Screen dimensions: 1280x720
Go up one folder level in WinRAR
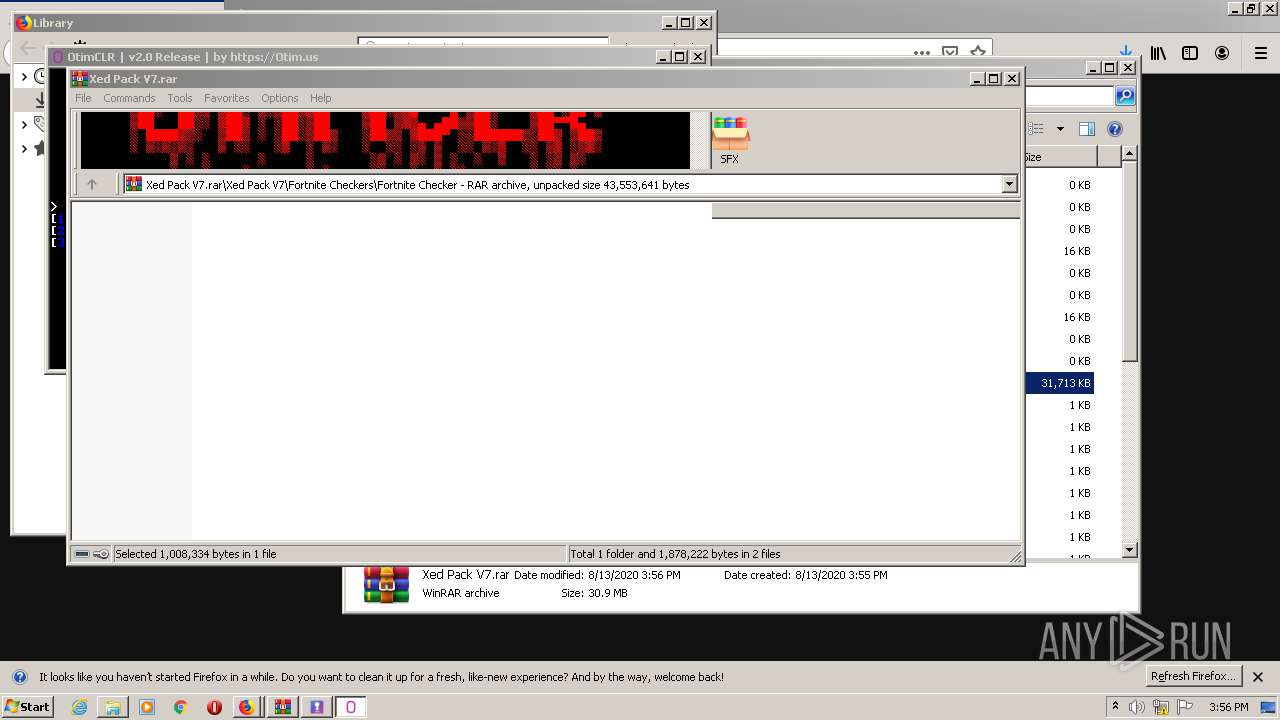pyautogui.click(x=92, y=184)
